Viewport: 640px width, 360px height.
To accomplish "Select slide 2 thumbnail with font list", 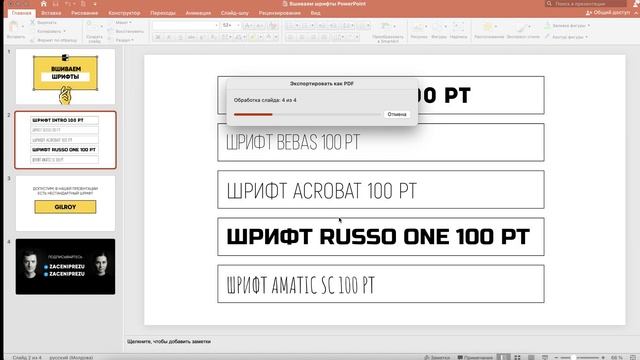I will 65,140.
